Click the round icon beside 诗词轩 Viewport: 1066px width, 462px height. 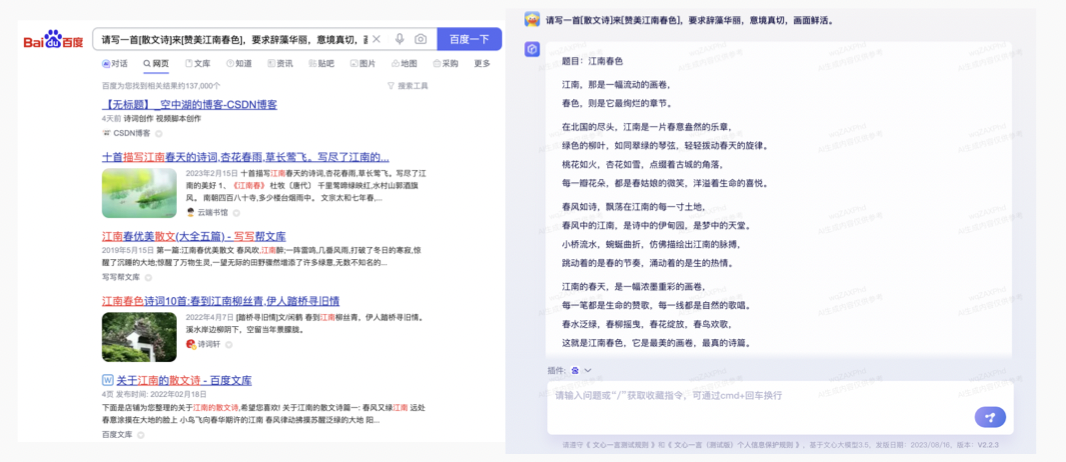228,344
